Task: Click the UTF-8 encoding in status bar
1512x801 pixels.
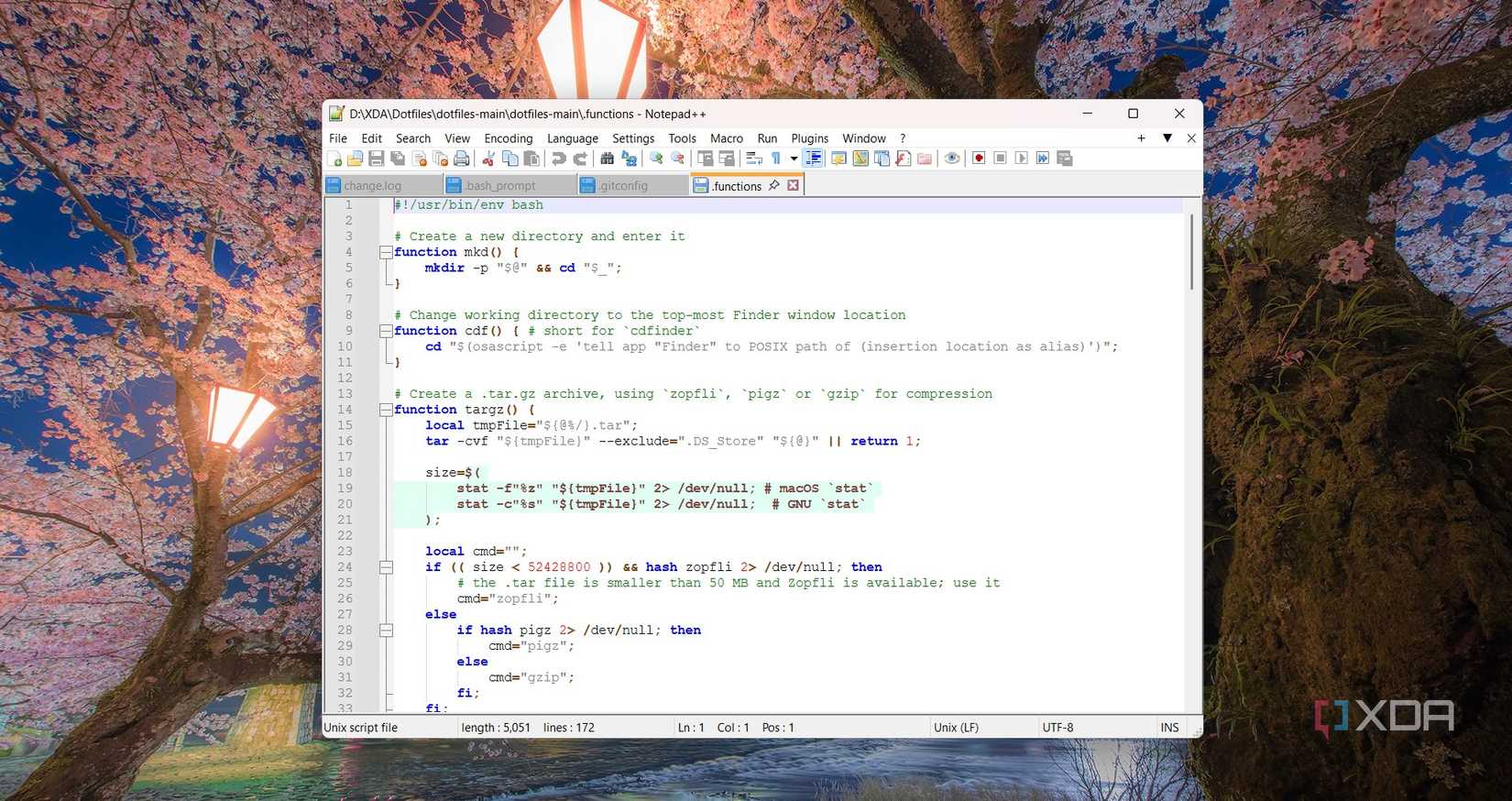Action: 1057,728
